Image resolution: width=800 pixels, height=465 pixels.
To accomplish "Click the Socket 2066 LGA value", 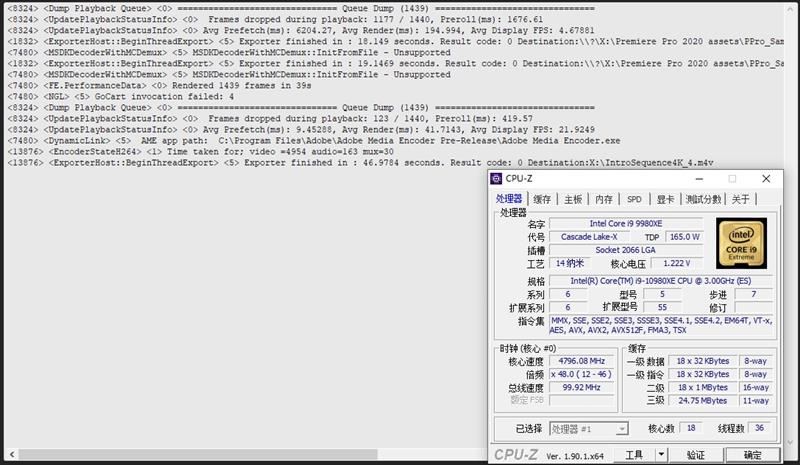I will click(626, 250).
